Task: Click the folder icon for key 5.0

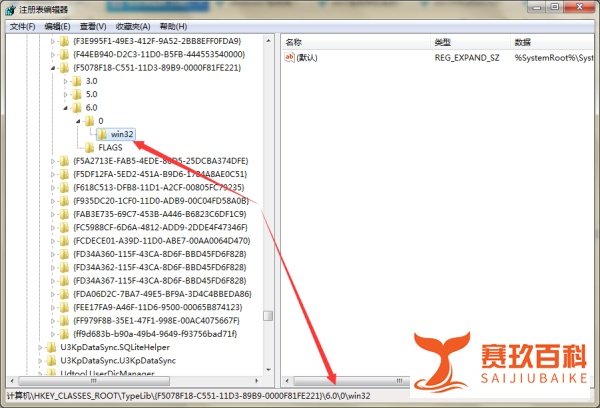Action: [77, 94]
